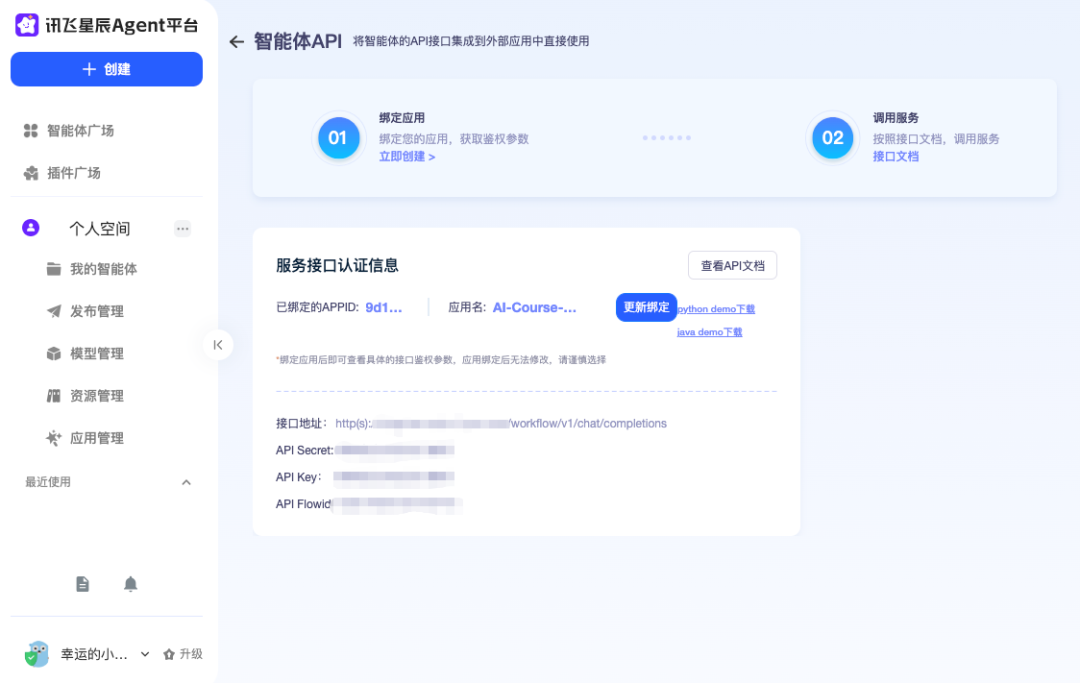Go to 应用管理
This screenshot has height=683, width=1080.
96,439
